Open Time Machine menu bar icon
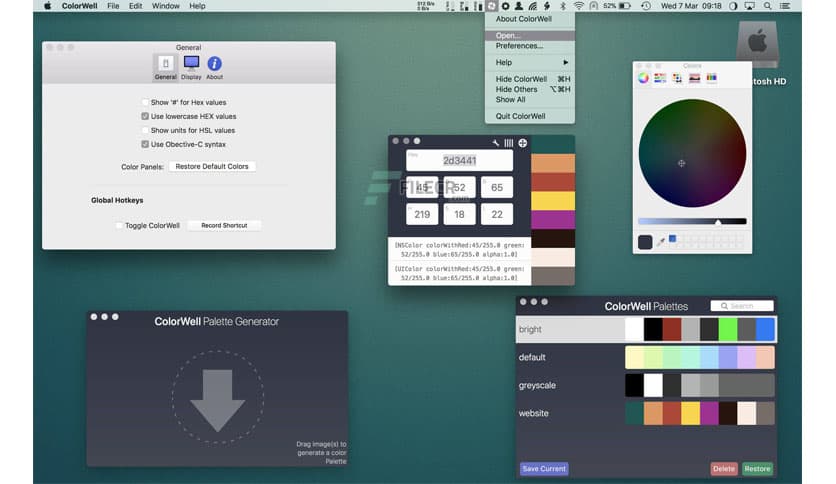The height and width of the screenshot is (484, 836). tap(646, 6)
